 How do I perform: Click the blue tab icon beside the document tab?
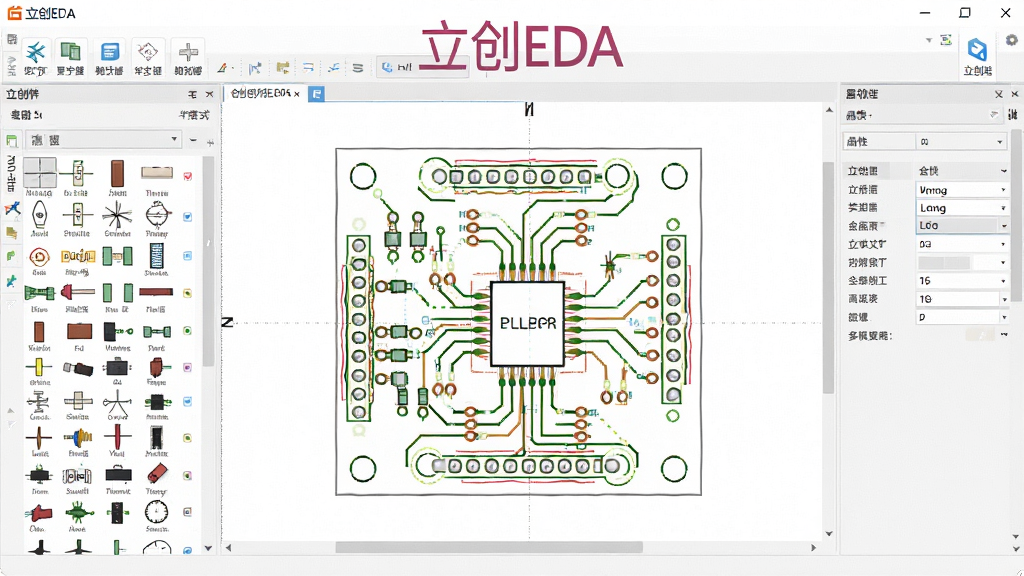[x=317, y=94]
